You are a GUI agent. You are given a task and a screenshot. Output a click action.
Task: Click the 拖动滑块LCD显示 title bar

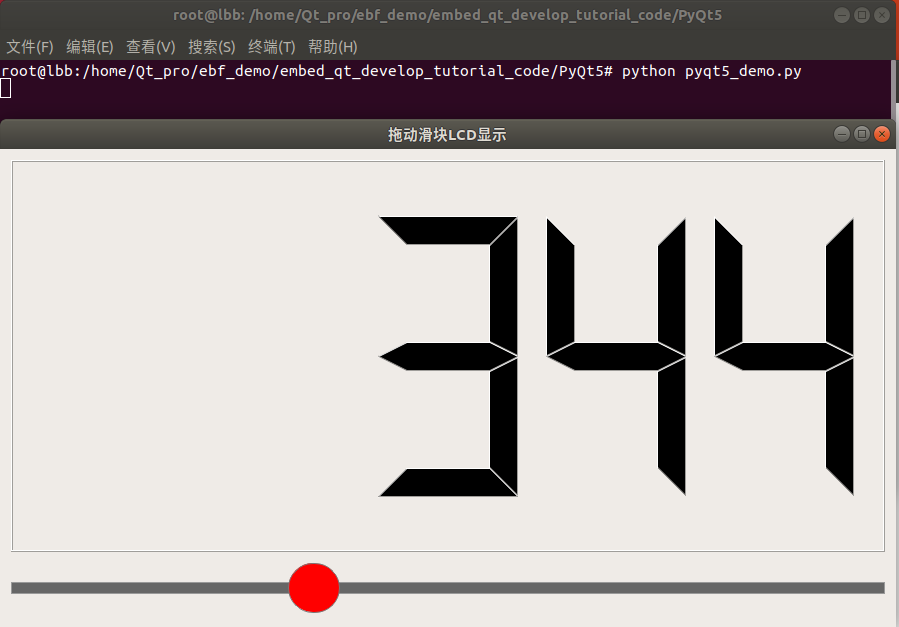pyautogui.click(x=447, y=134)
